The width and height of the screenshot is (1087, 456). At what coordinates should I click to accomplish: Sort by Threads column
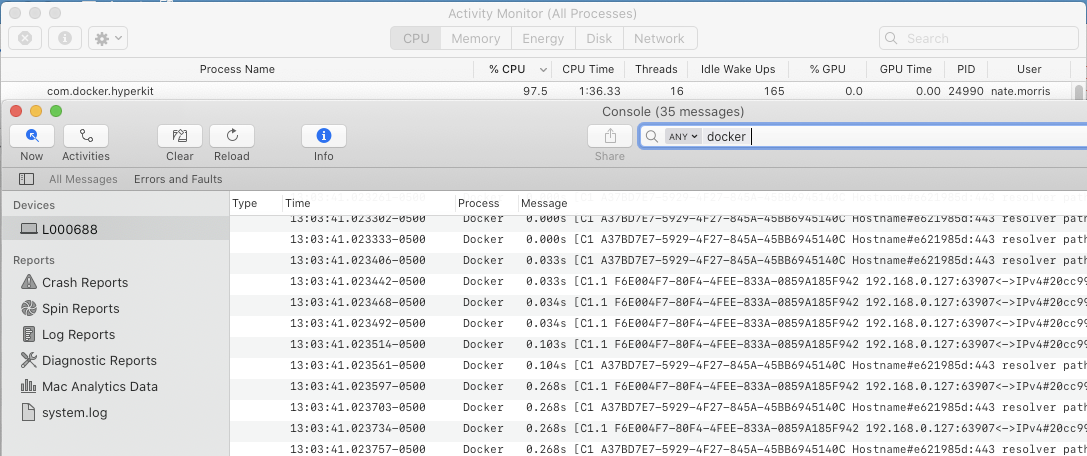[x=656, y=69]
